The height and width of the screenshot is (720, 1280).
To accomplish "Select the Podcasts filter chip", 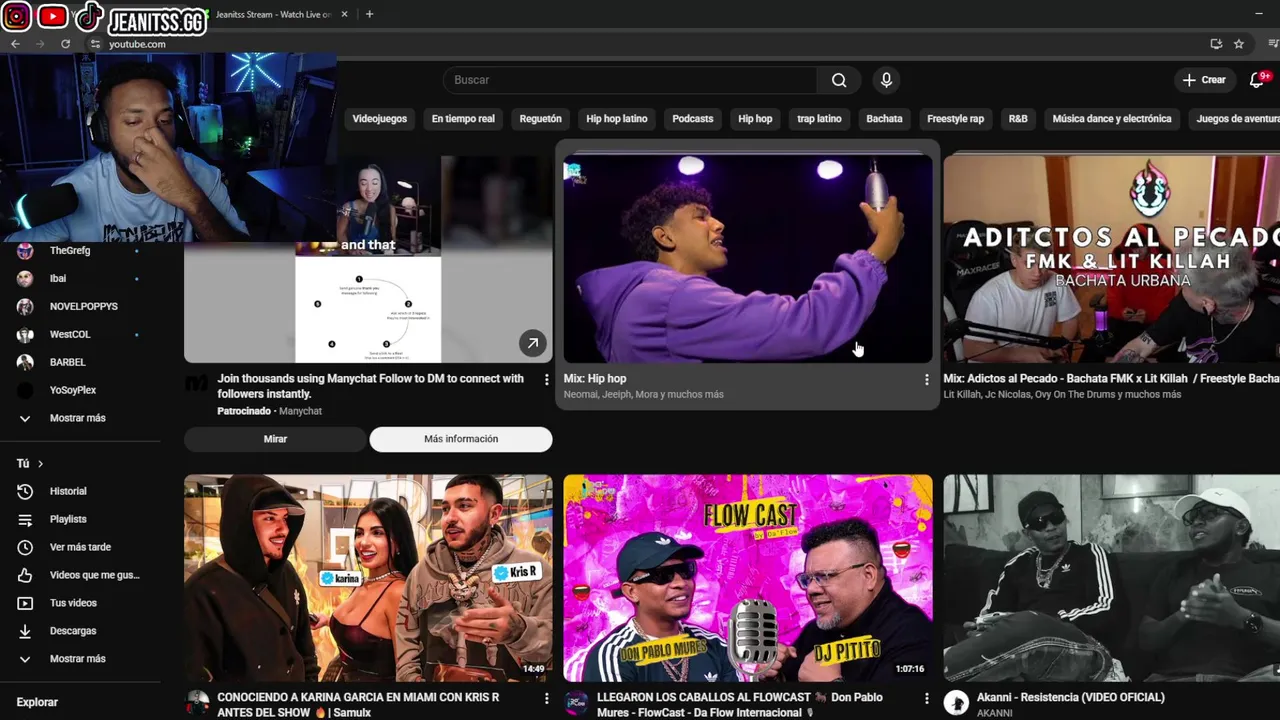I will click(693, 119).
